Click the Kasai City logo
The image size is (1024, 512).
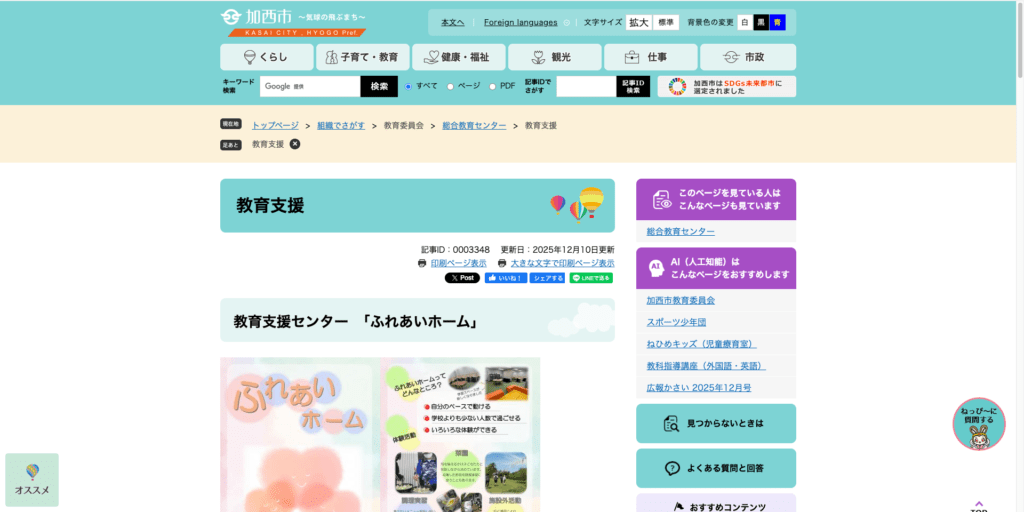[x=294, y=22]
